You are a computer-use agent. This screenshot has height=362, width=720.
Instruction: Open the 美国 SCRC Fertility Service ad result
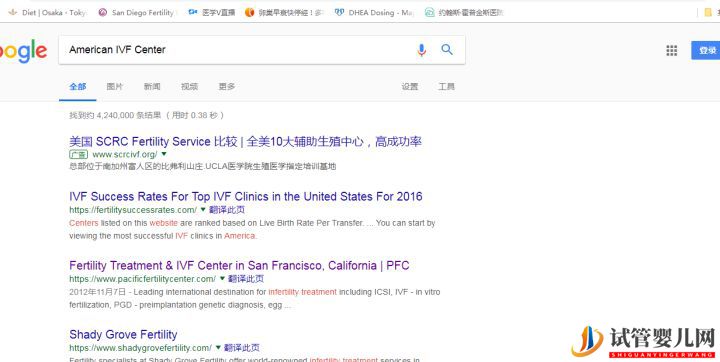pyautogui.click(x=245, y=141)
